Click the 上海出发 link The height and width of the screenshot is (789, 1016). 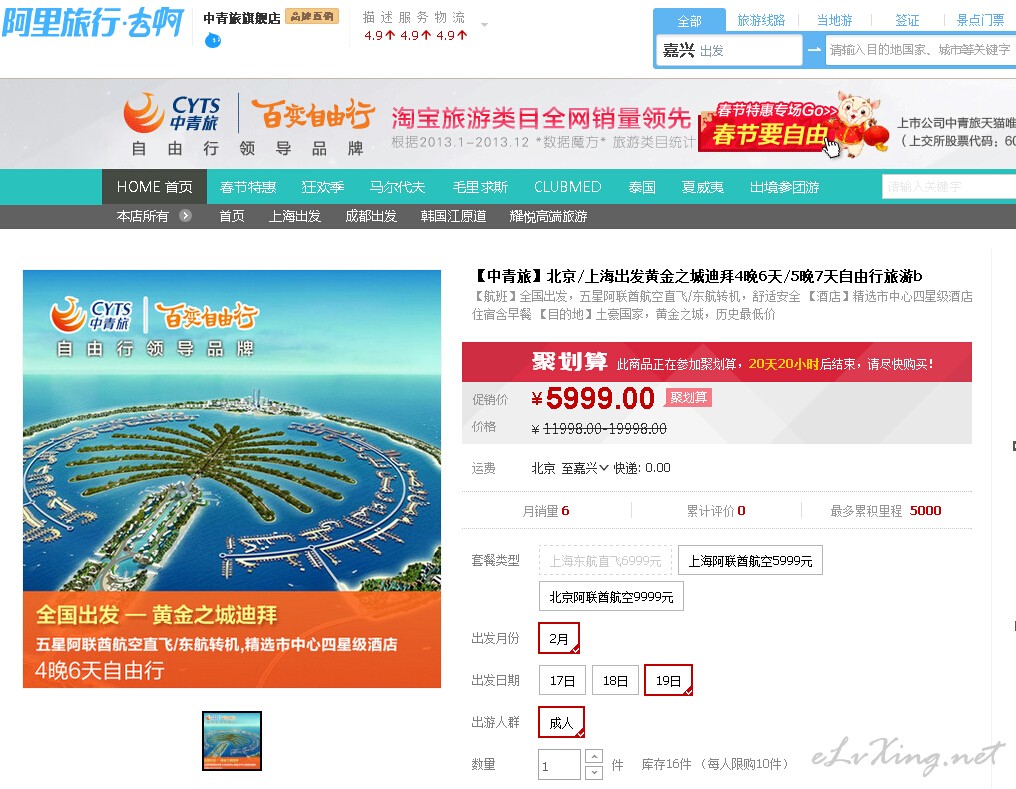click(x=295, y=216)
